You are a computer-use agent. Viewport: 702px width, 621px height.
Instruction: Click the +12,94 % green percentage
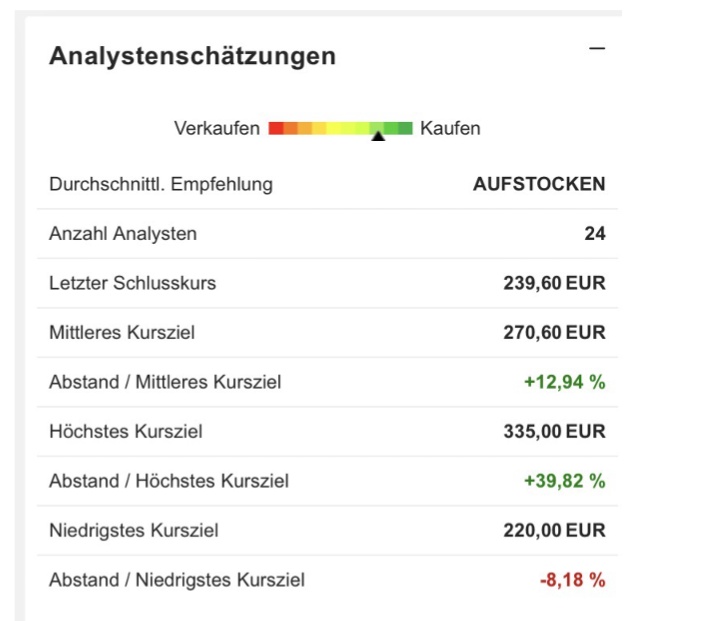[x=564, y=382]
